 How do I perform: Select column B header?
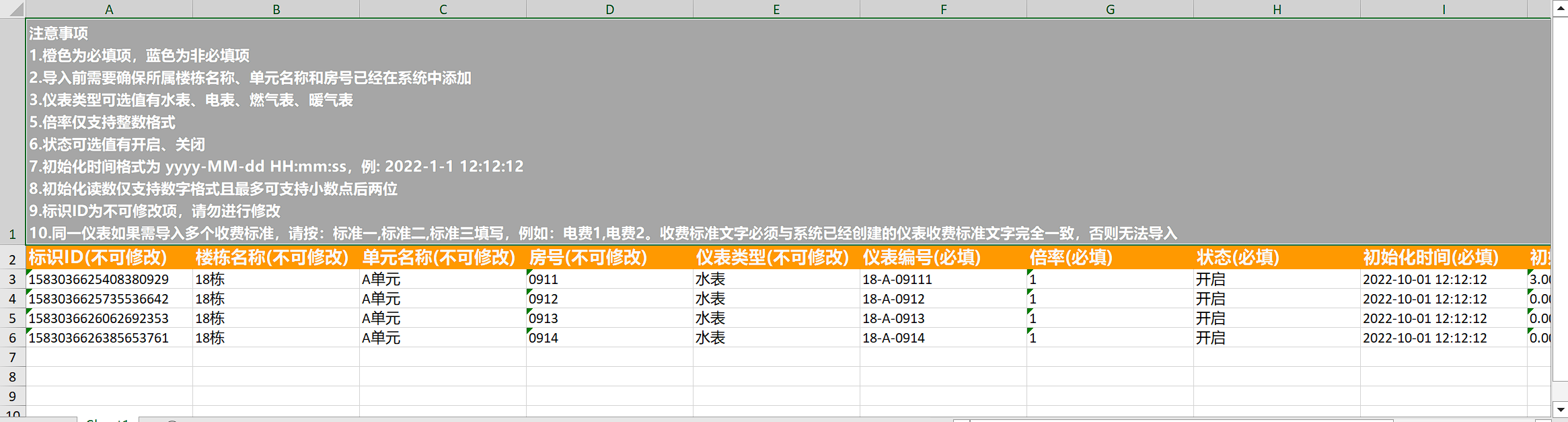(x=276, y=9)
